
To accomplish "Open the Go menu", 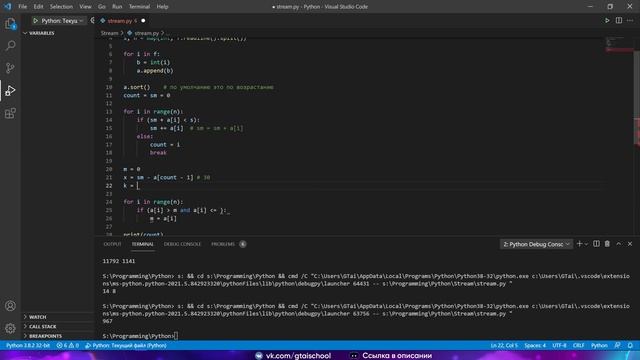I will [x=102, y=7].
